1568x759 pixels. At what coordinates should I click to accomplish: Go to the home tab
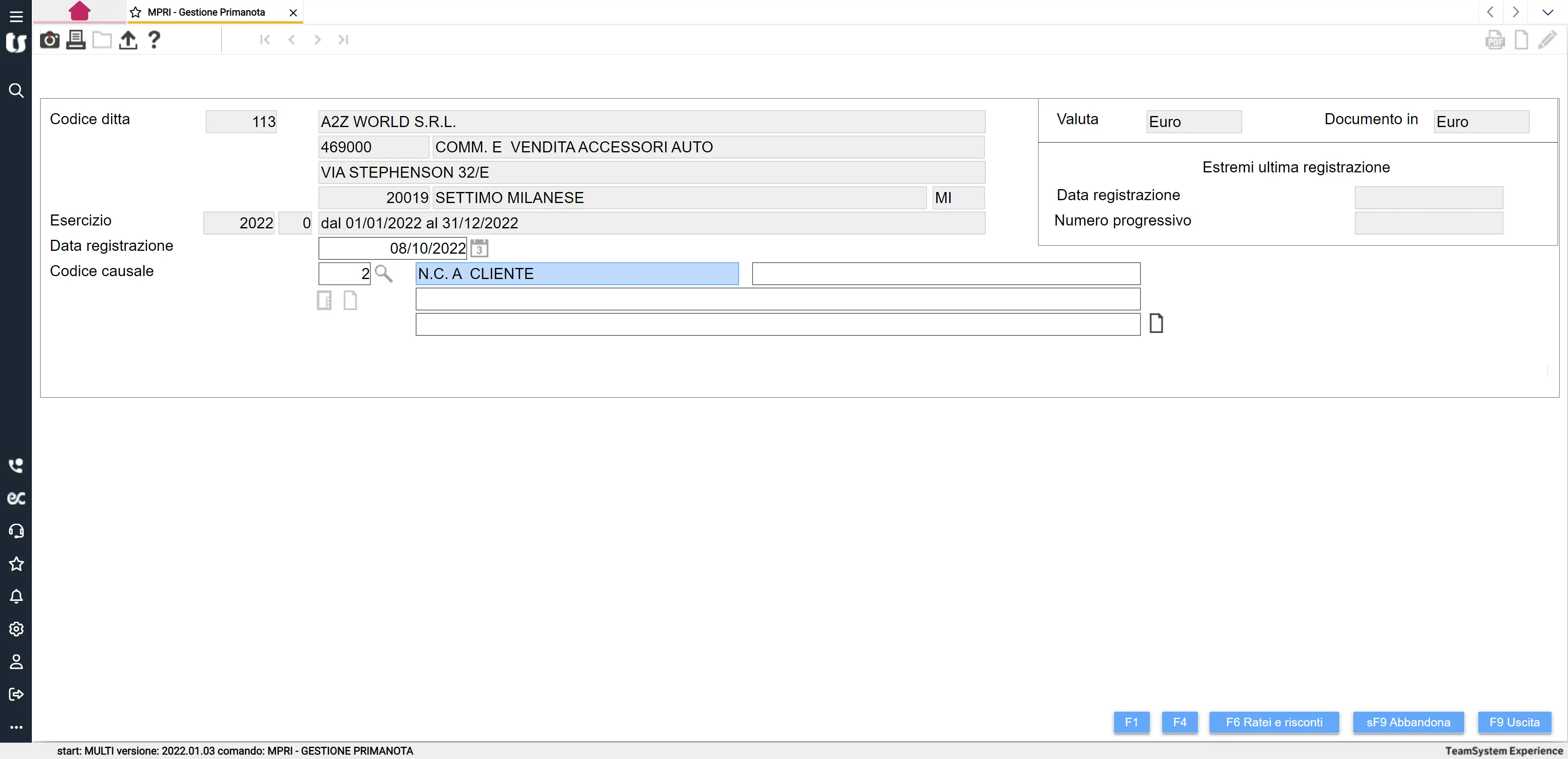click(80, 11)
